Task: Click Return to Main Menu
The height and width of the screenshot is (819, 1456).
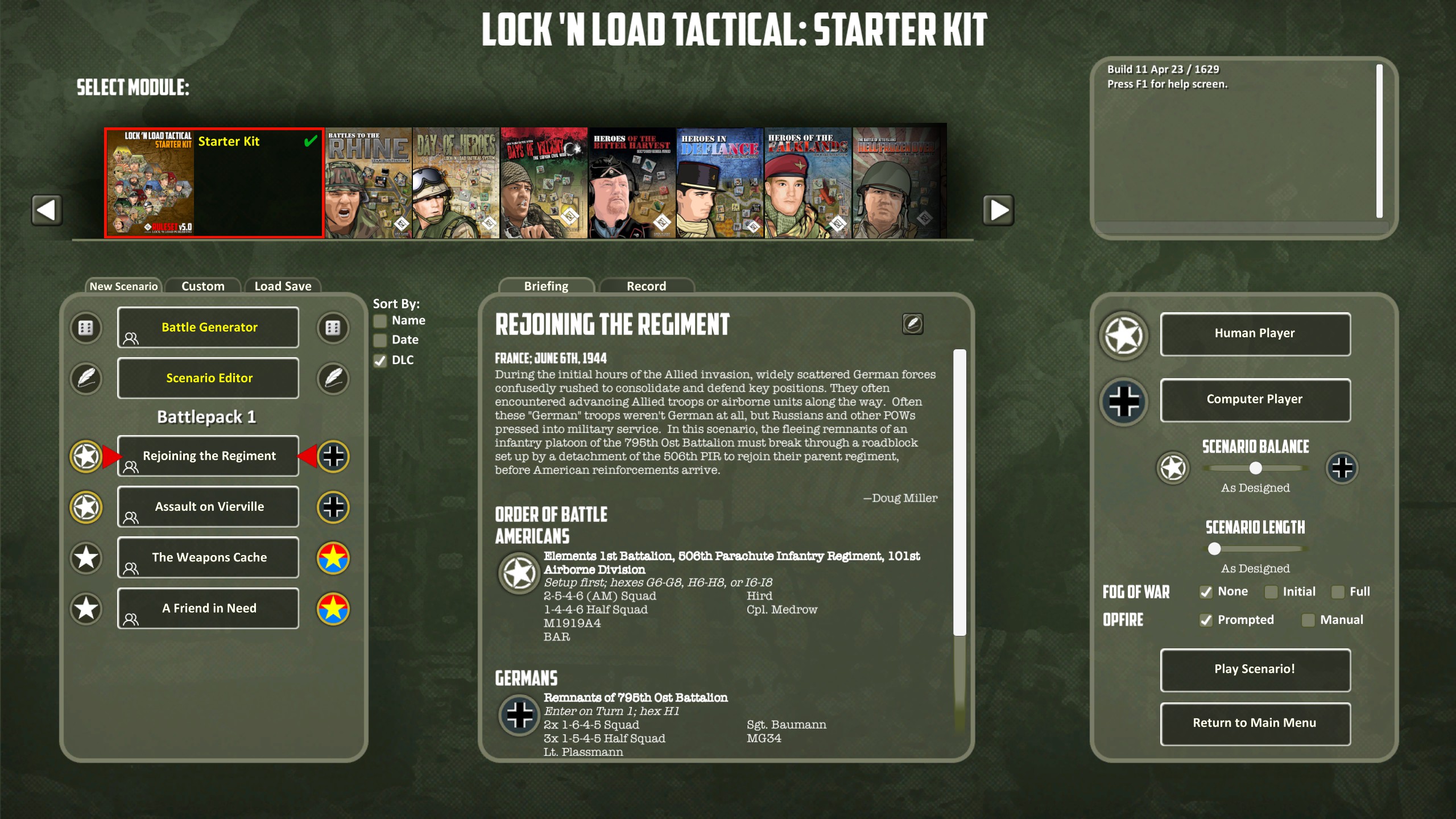Action: click(1255, 723)
